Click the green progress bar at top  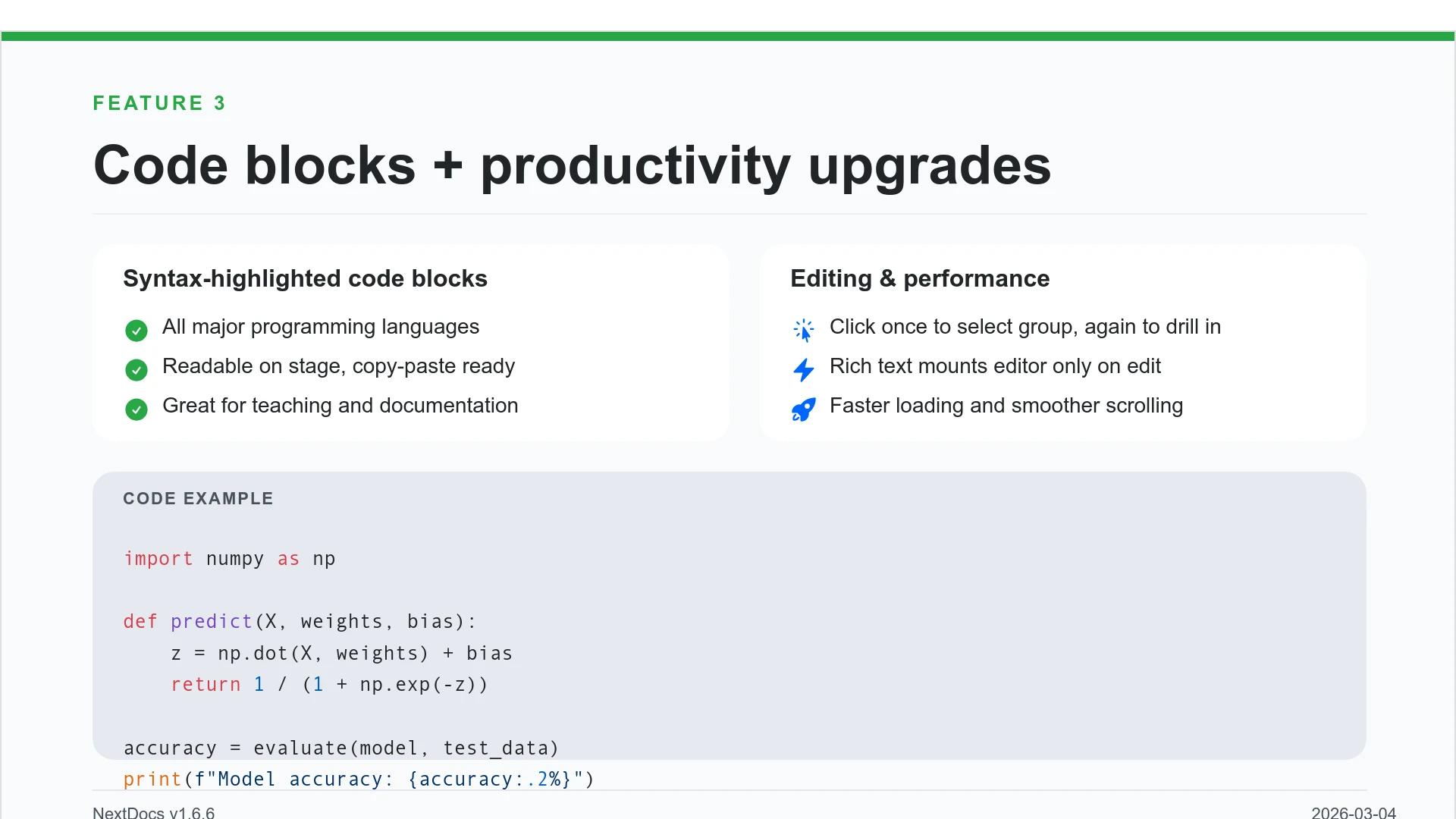click(x=728, y=36)
